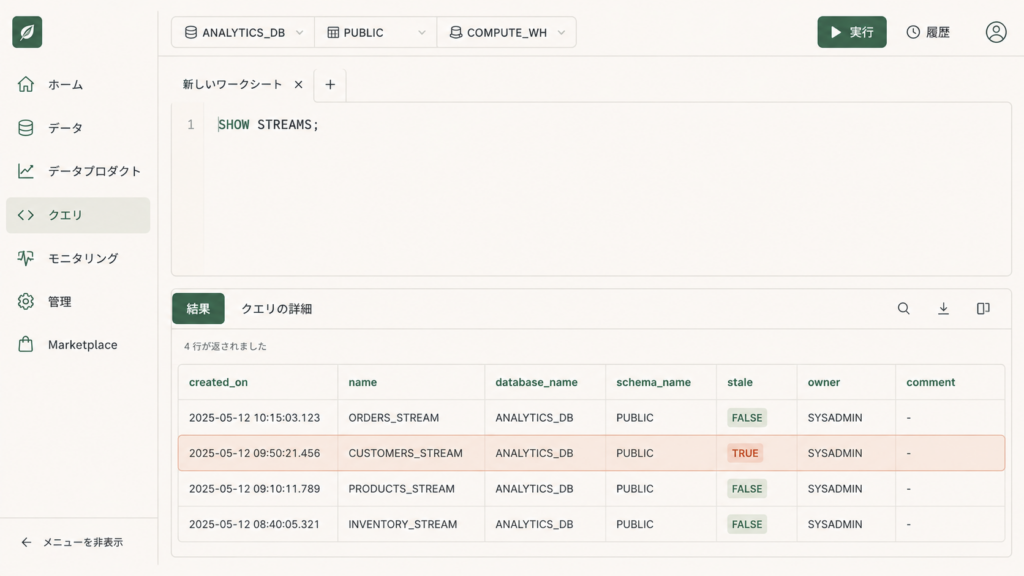Toggle results side panel layout icon

(x=983, y=308)
